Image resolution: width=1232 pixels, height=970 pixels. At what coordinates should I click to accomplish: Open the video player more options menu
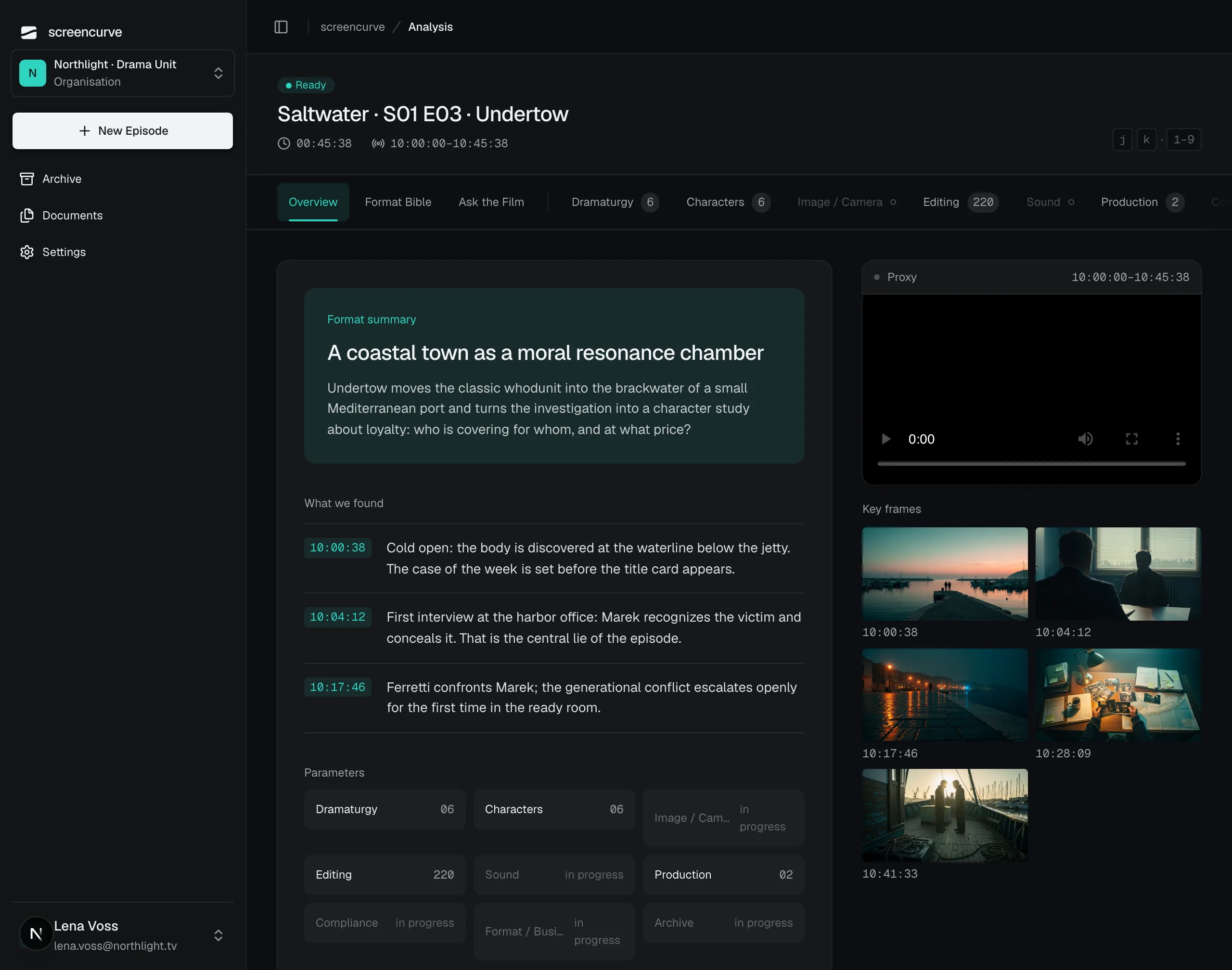pos(1178,439)
